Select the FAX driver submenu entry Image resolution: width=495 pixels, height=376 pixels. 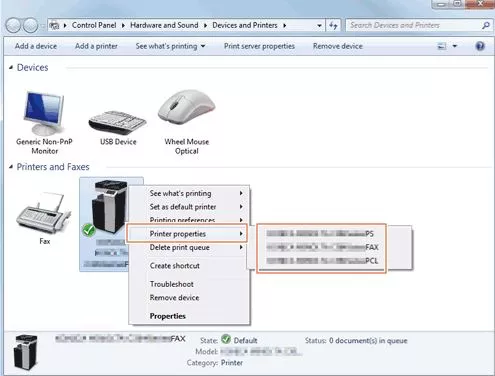[321, 247]
